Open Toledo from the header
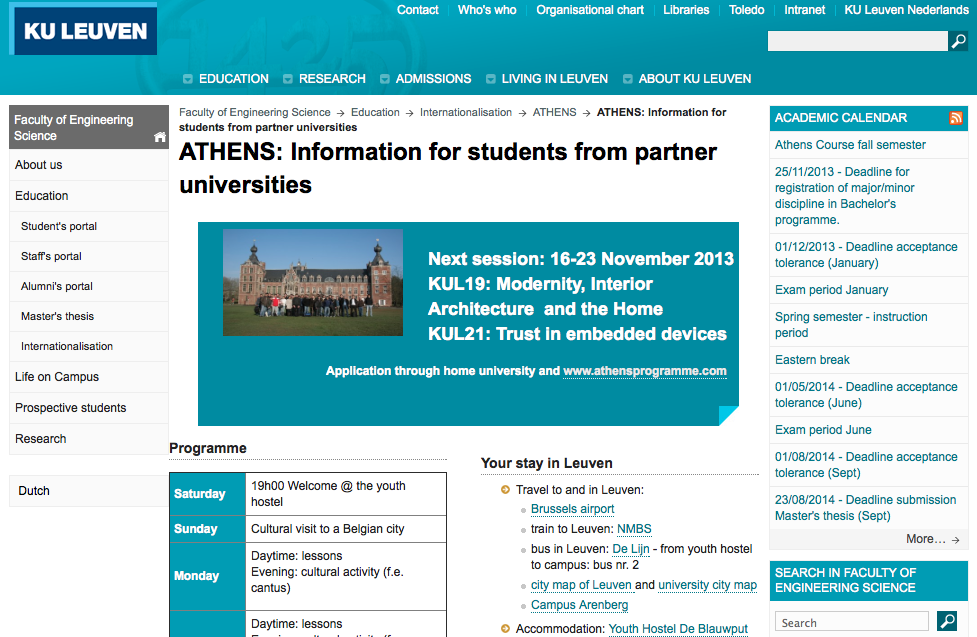977x637 pixels. point(746,10)
